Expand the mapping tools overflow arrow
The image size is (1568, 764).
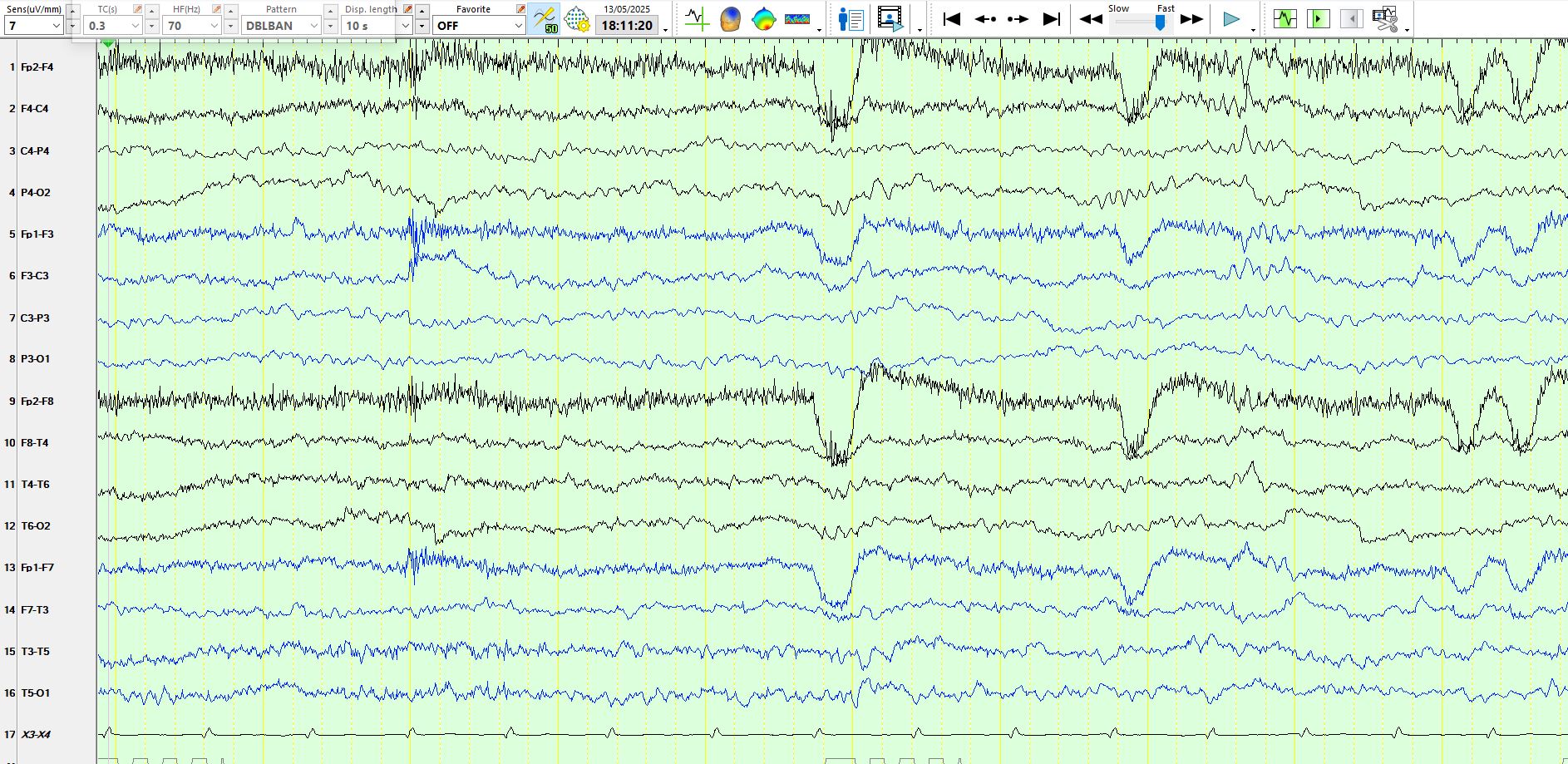click(819, 30)
